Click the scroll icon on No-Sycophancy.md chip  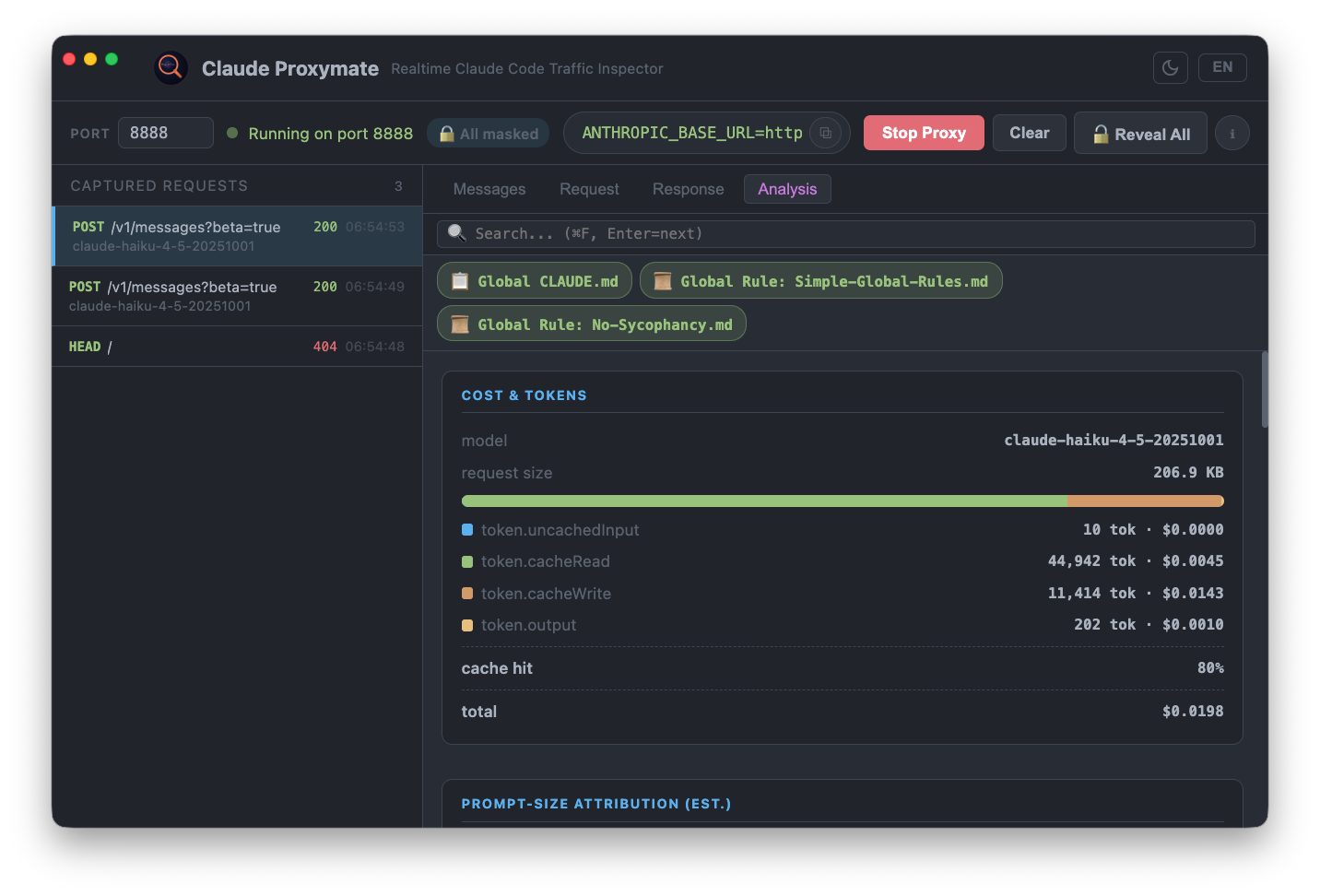pyautogui.click(x=460, y=324)
